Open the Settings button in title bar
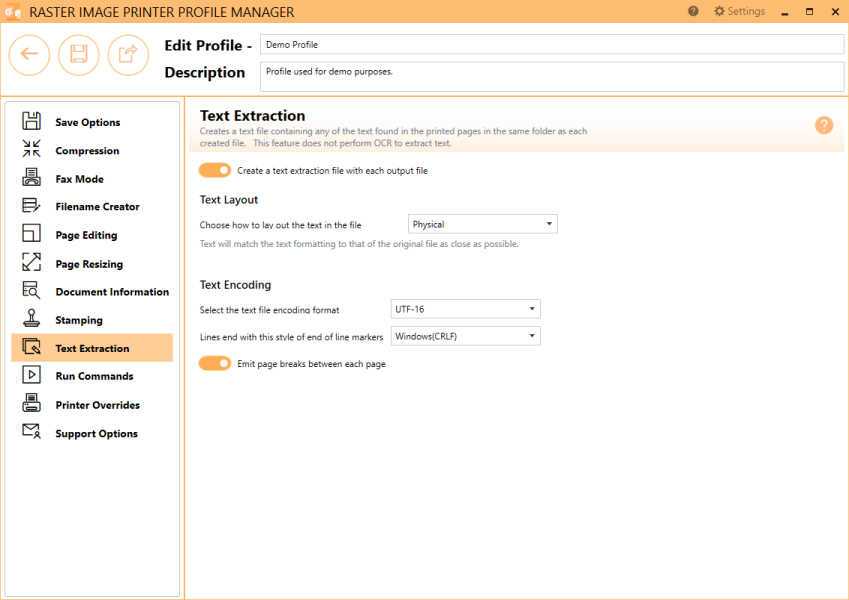This screenshot has height=600, width=849. [739, 11]
